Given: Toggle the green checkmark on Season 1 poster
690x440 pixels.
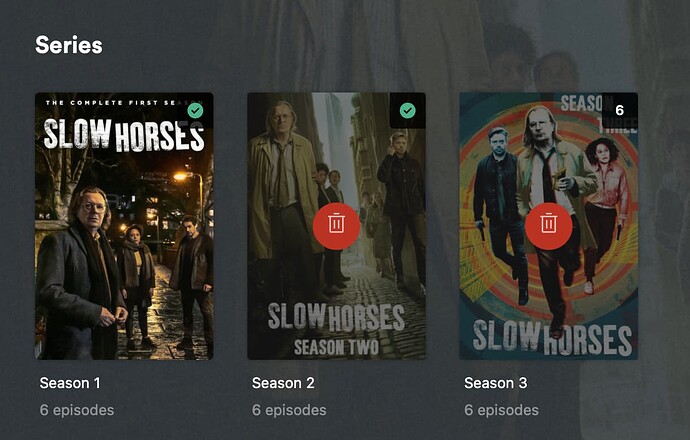Looking at the screenshot, I should pos(195,110).
